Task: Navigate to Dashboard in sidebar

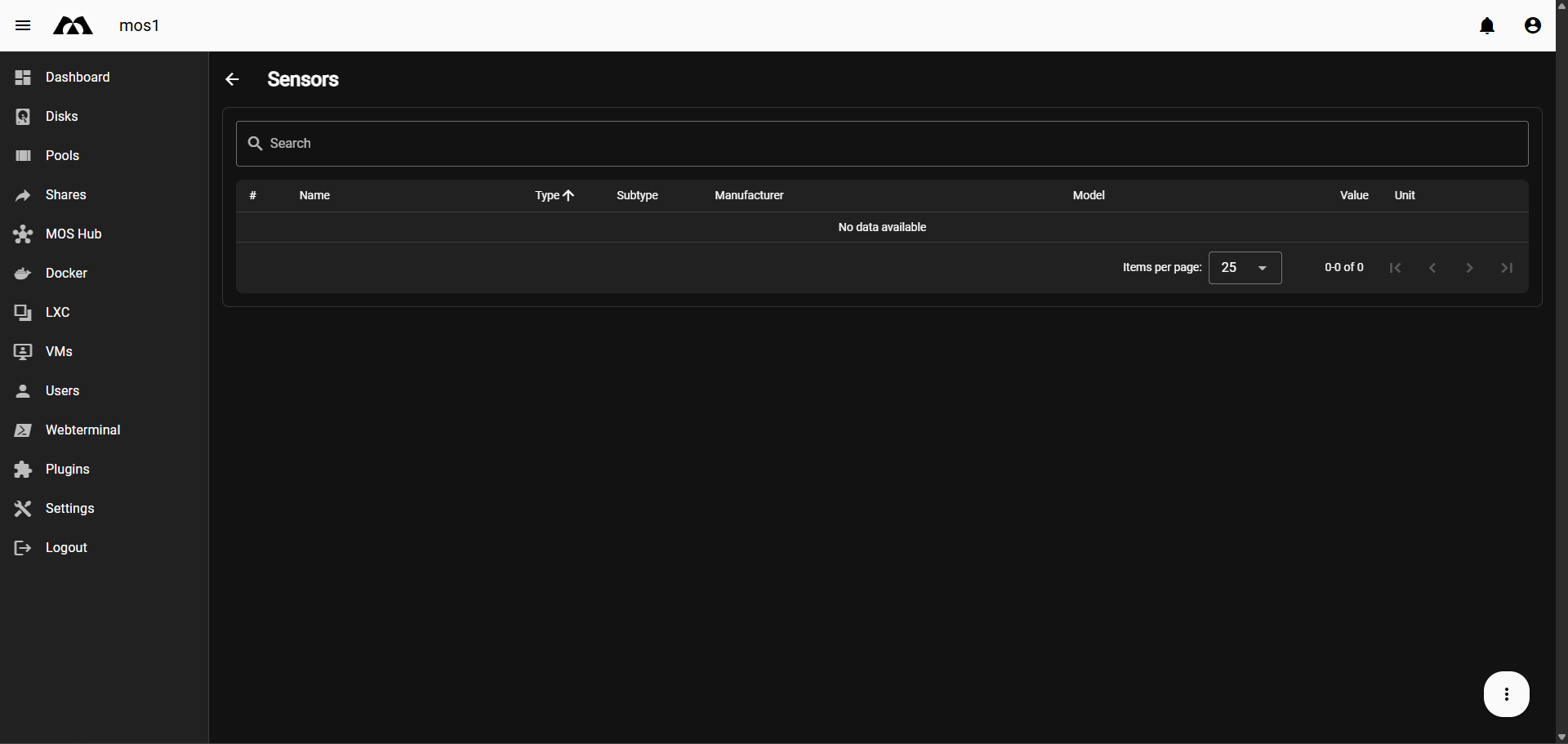Action: (x=78, y=77)
